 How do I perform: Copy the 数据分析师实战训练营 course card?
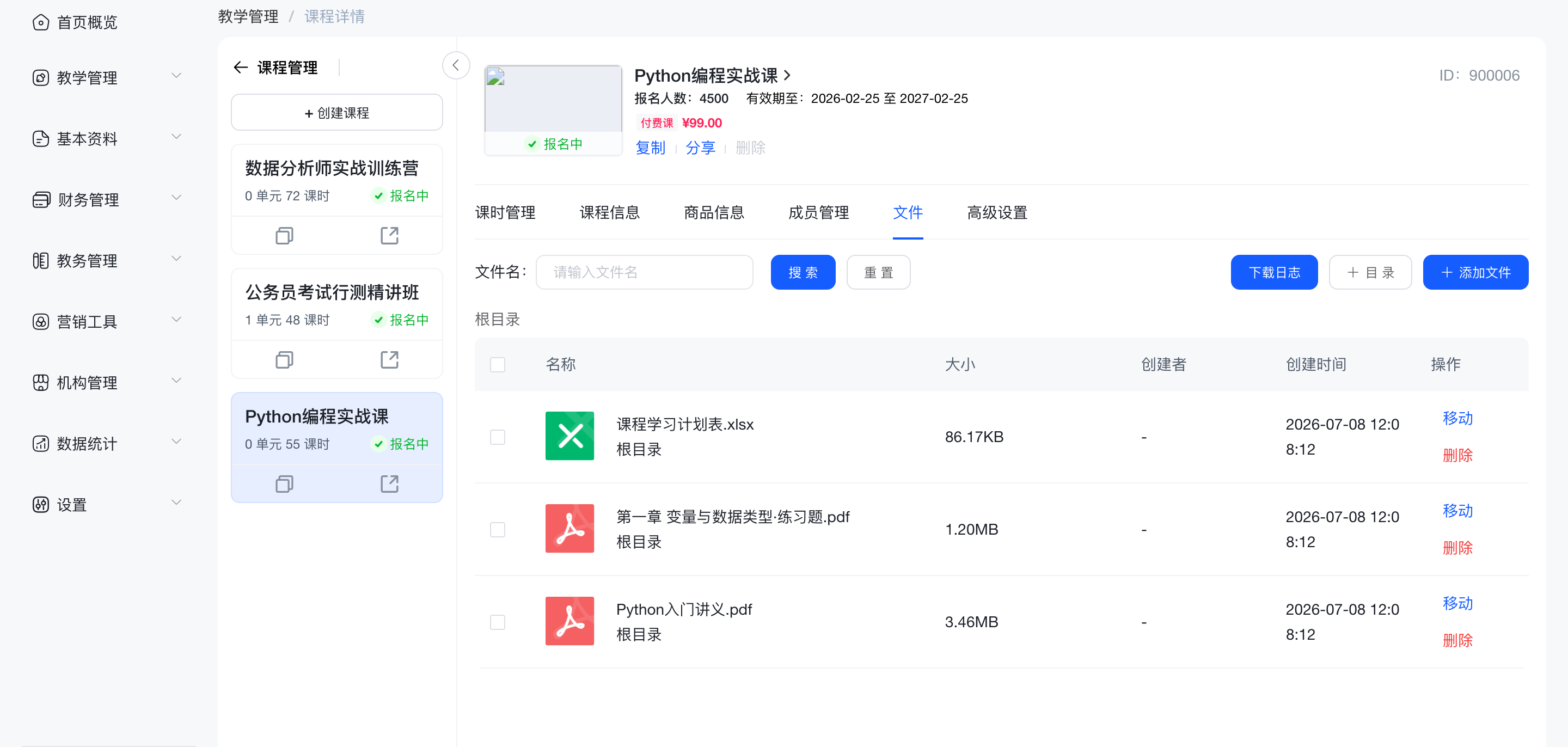(284, 236)
